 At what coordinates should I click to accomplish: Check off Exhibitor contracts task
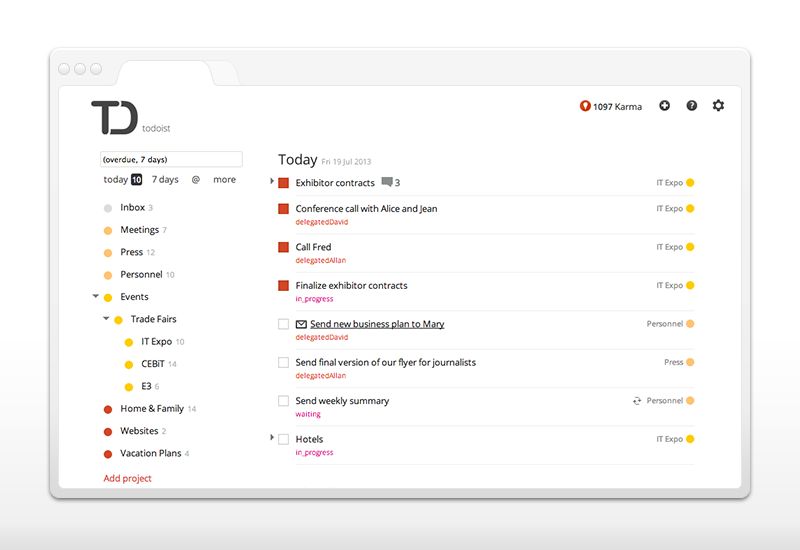[x=283, y=183]
